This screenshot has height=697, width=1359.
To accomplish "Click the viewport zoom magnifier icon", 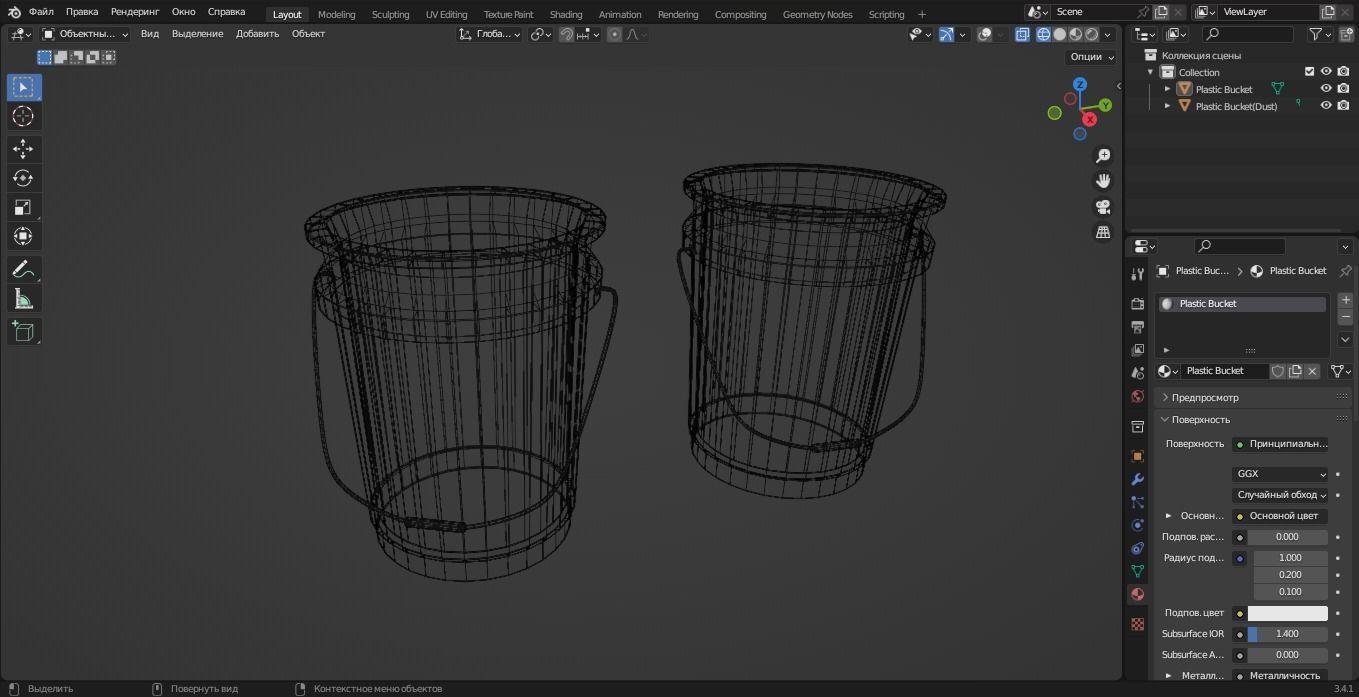I will click(x=1103, y=155).
